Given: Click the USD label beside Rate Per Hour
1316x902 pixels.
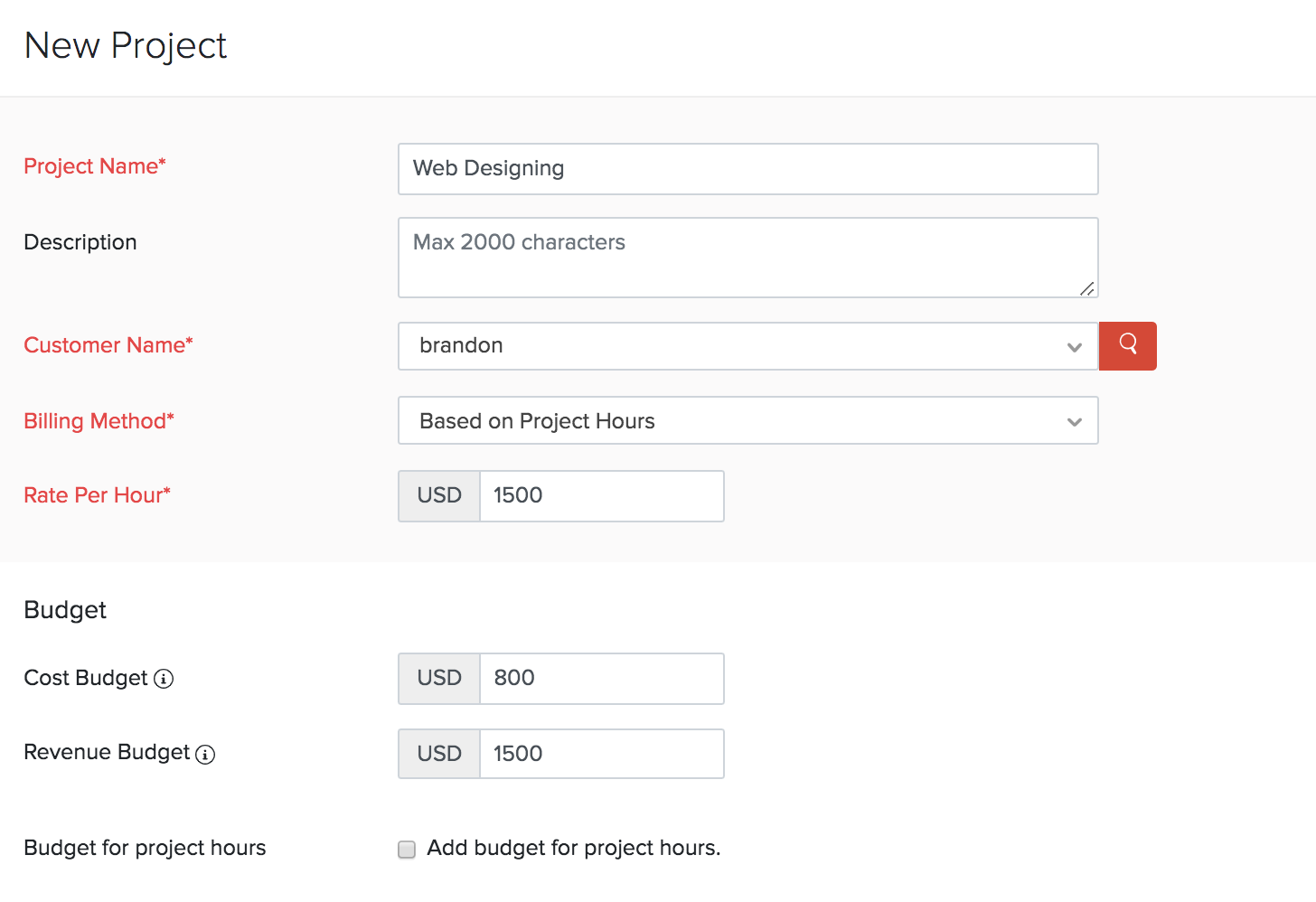Looking at the screenshot, I should click(439, 496).
